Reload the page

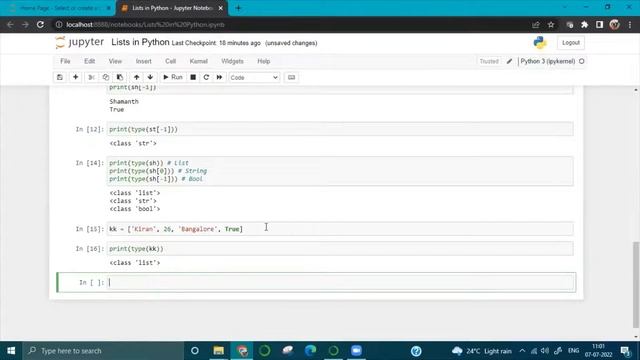(40, 25)
